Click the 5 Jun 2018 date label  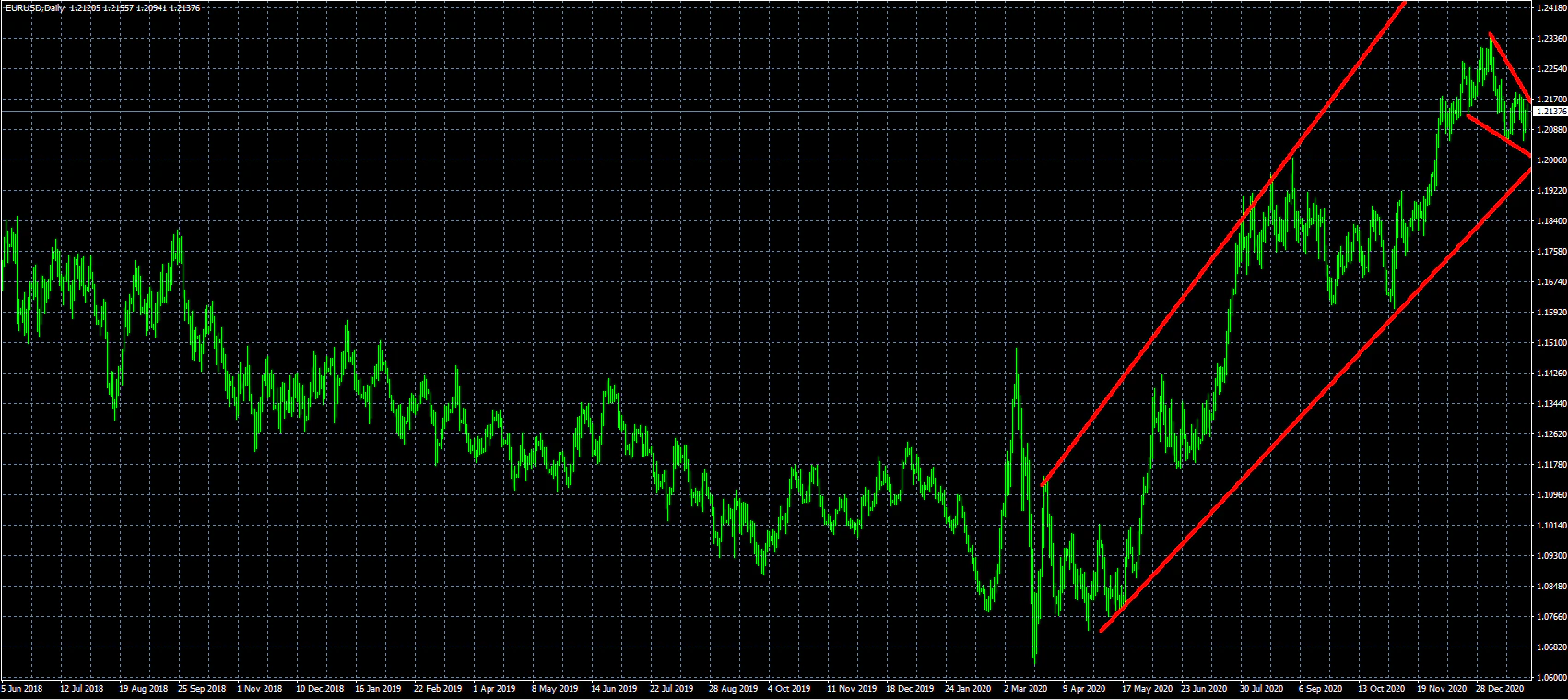(22, 688)
